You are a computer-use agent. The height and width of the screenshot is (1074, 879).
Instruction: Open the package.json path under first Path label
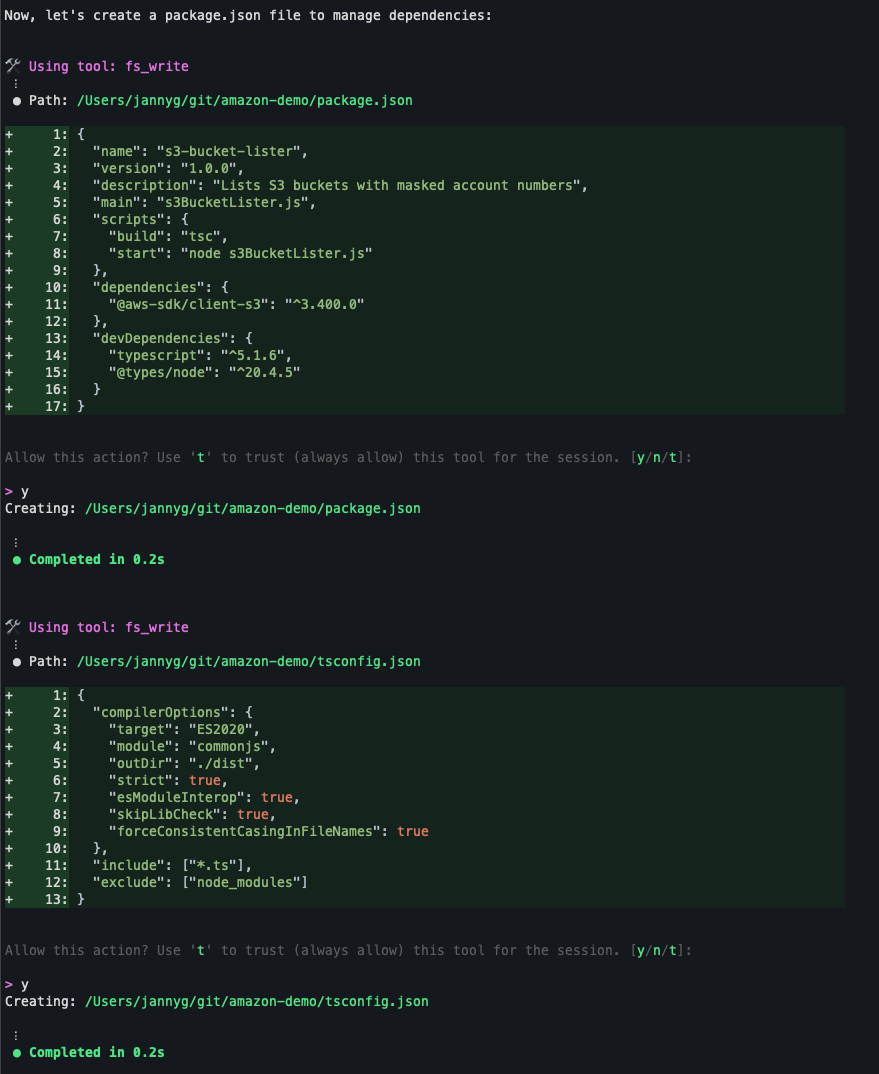(245, 101)
